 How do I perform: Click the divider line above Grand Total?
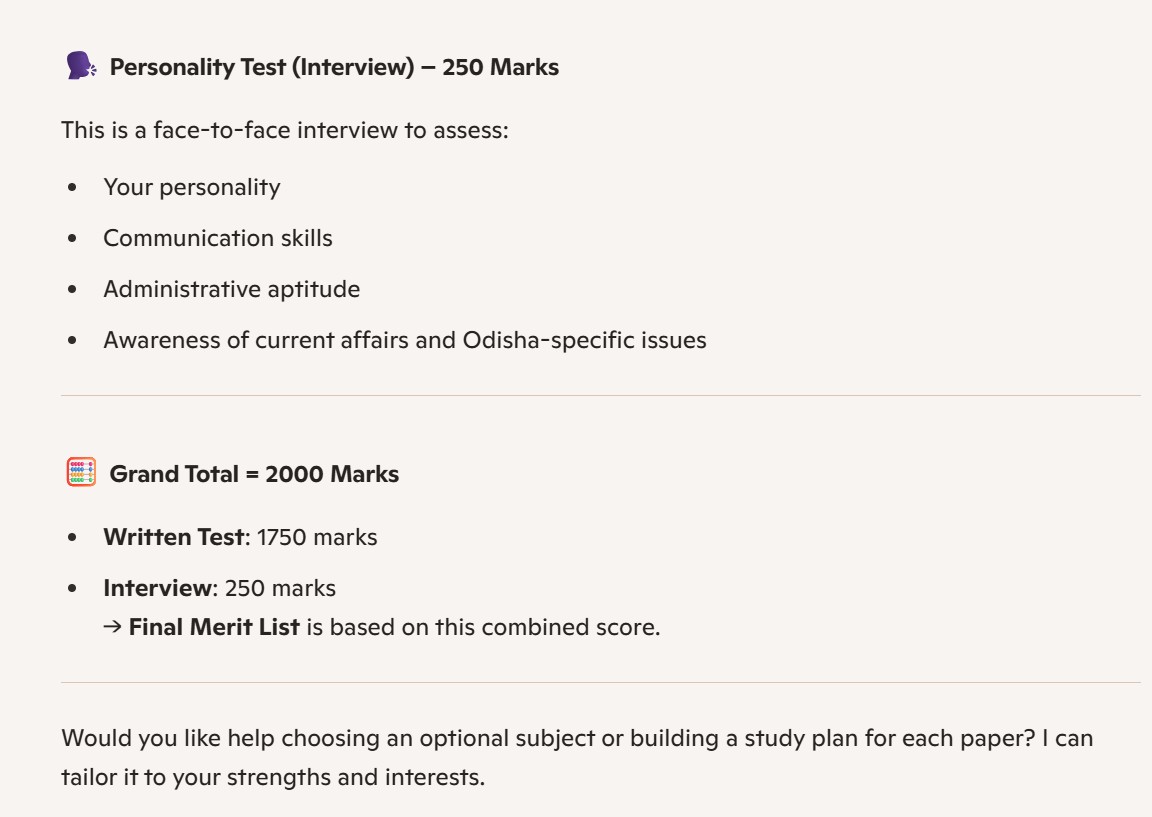coord(600,396)
